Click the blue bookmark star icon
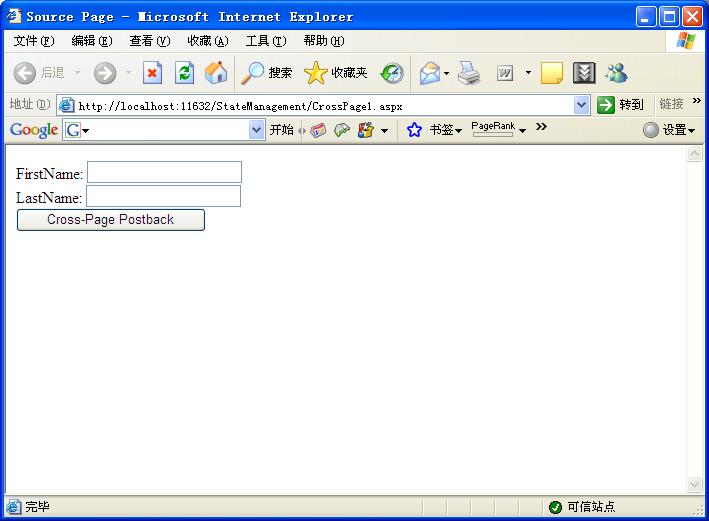709x521 pixels. 414,130
